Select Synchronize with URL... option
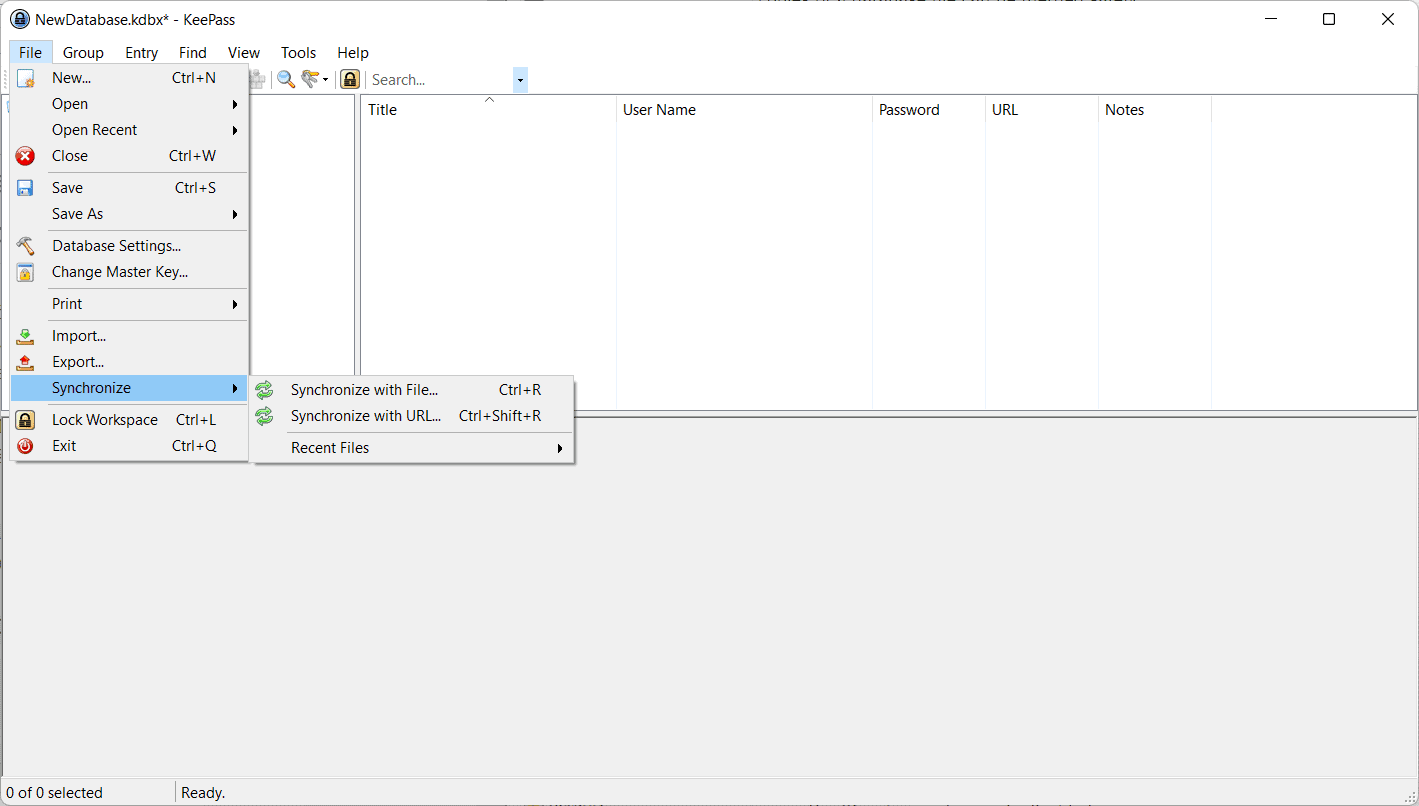1419x806 pixels. 412,416
